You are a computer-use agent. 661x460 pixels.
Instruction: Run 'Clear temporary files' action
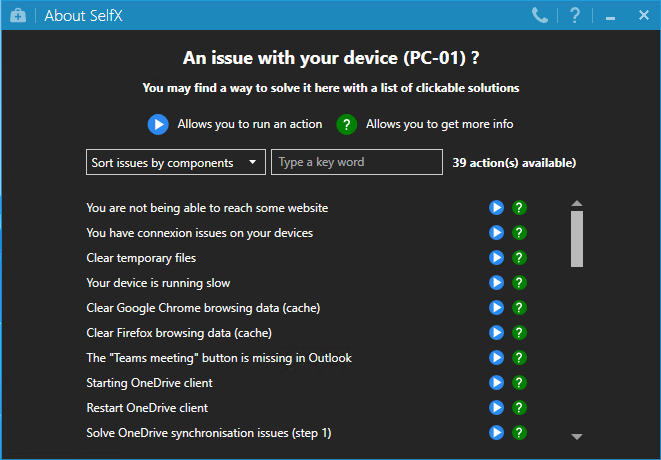(496, 258)
